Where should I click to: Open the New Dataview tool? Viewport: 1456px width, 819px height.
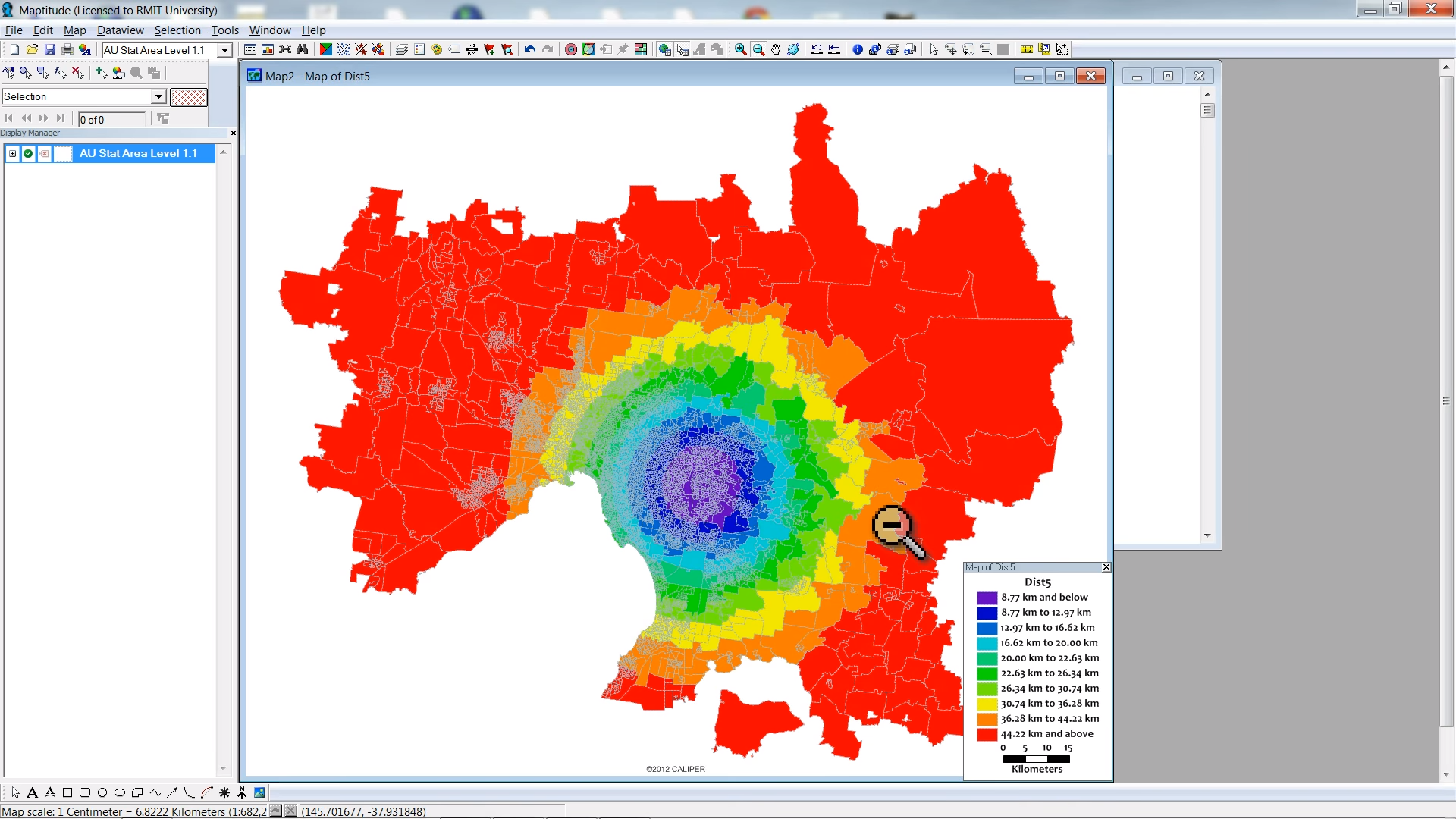tap(250, 49)
